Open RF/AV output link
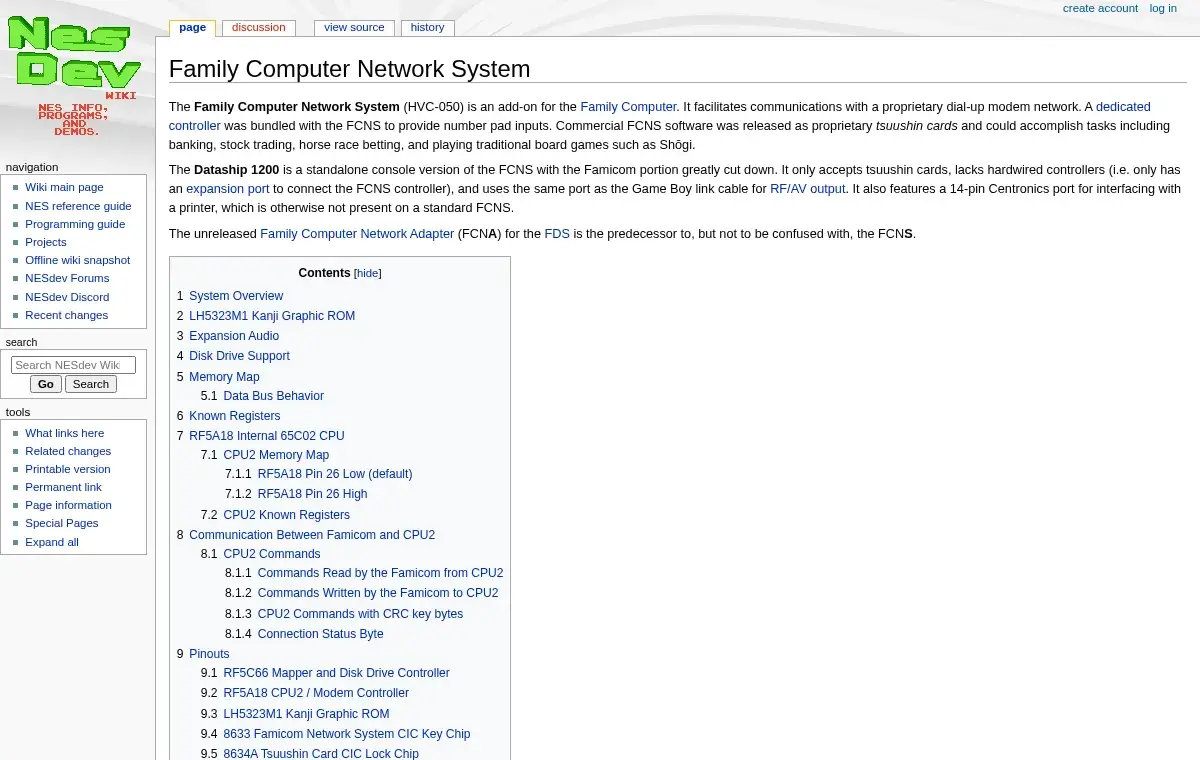 (807, 188)
